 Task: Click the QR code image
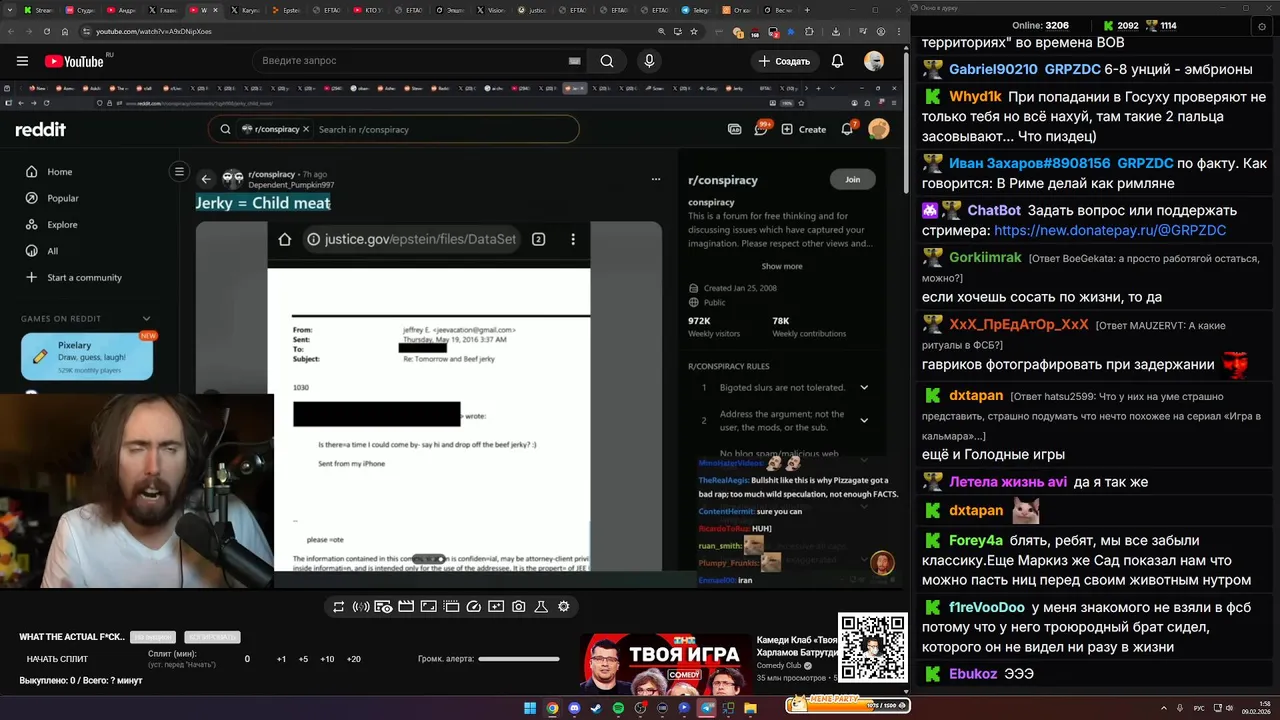872,648
